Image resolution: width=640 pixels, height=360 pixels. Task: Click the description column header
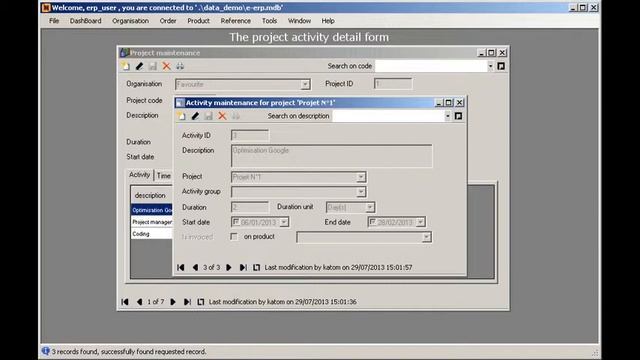click(x=152, y=195)
